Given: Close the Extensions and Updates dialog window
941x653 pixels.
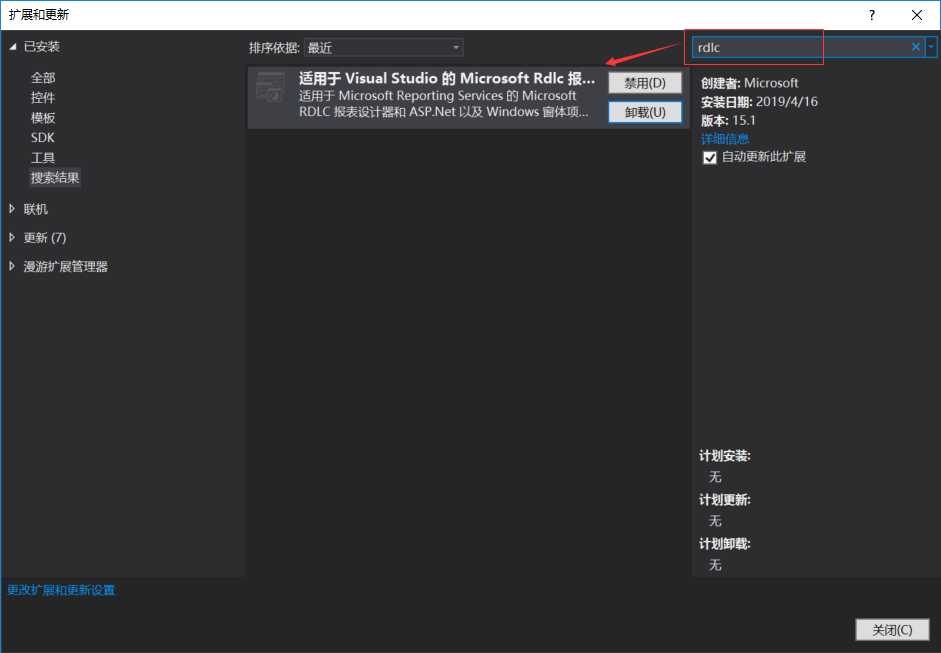Looking at the screenshot, I should click(x=916, y=15).
